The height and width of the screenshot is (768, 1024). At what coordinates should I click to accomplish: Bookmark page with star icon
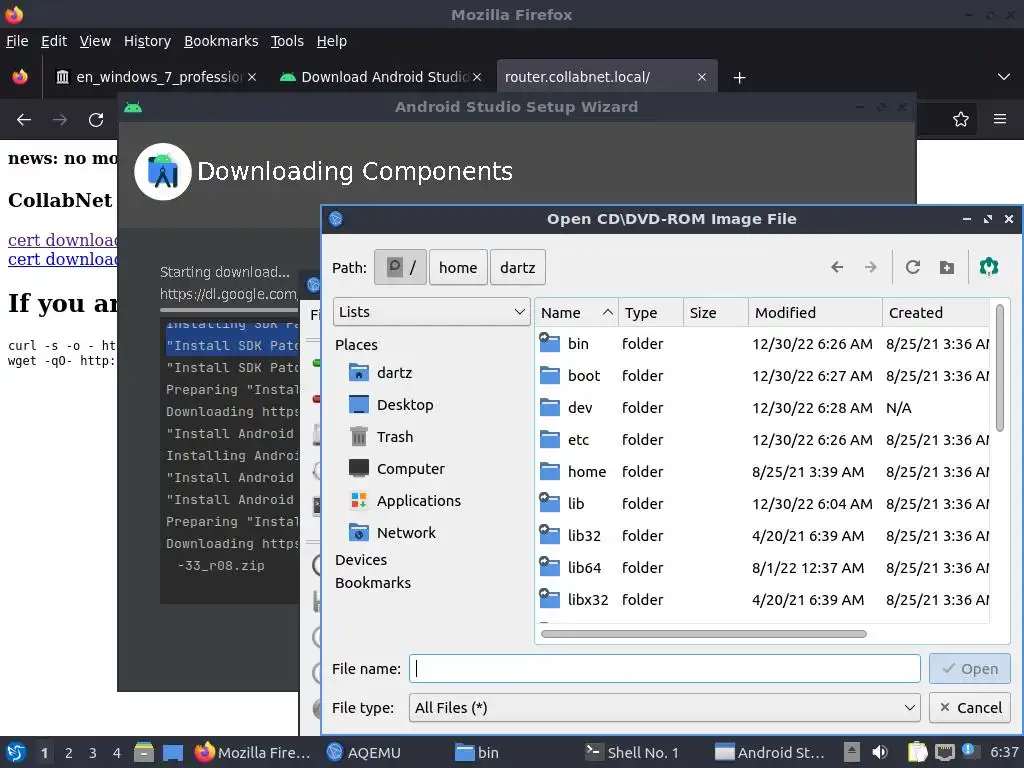(x=961, y=120)
